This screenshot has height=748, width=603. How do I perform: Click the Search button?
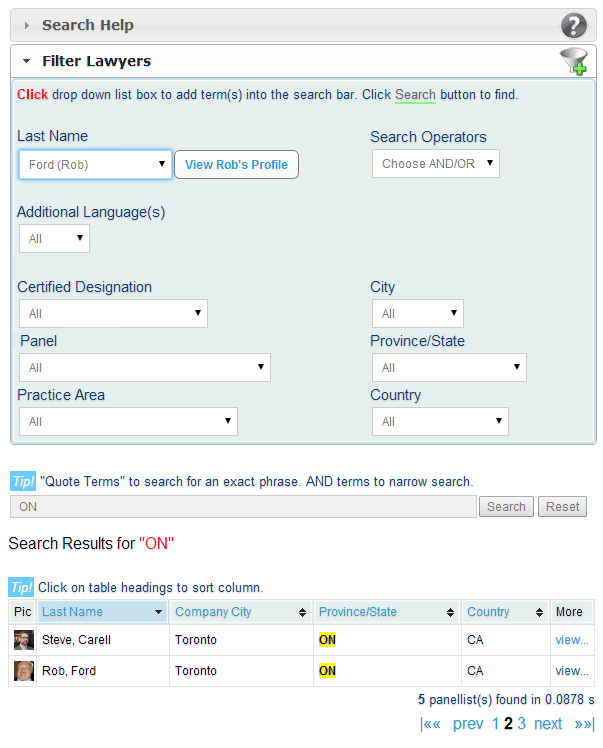pos(506,507)
